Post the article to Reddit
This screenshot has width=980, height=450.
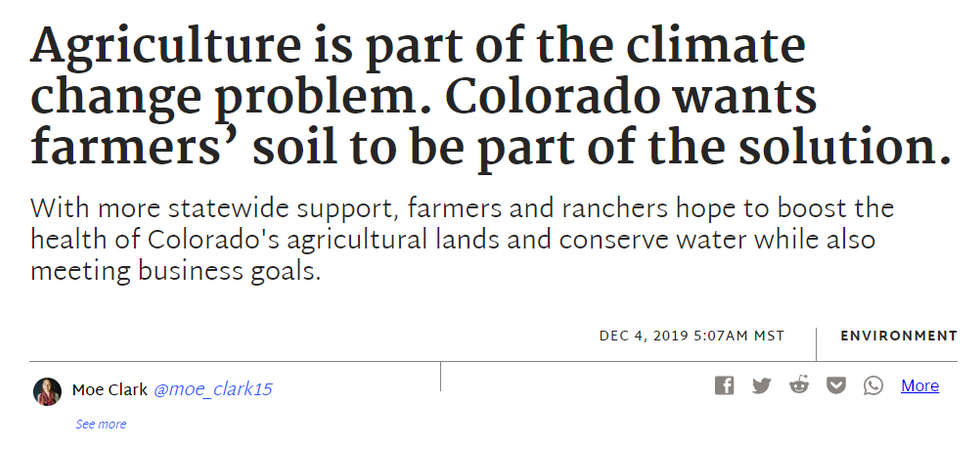coord(799,386)
